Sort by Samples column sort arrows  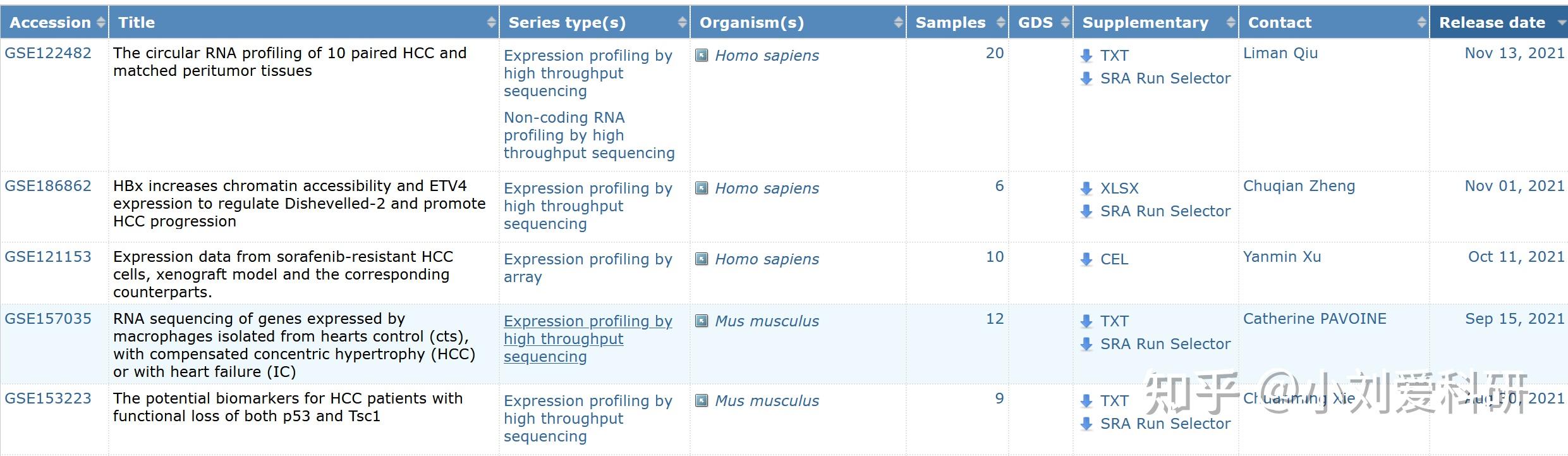(1000, 23)
